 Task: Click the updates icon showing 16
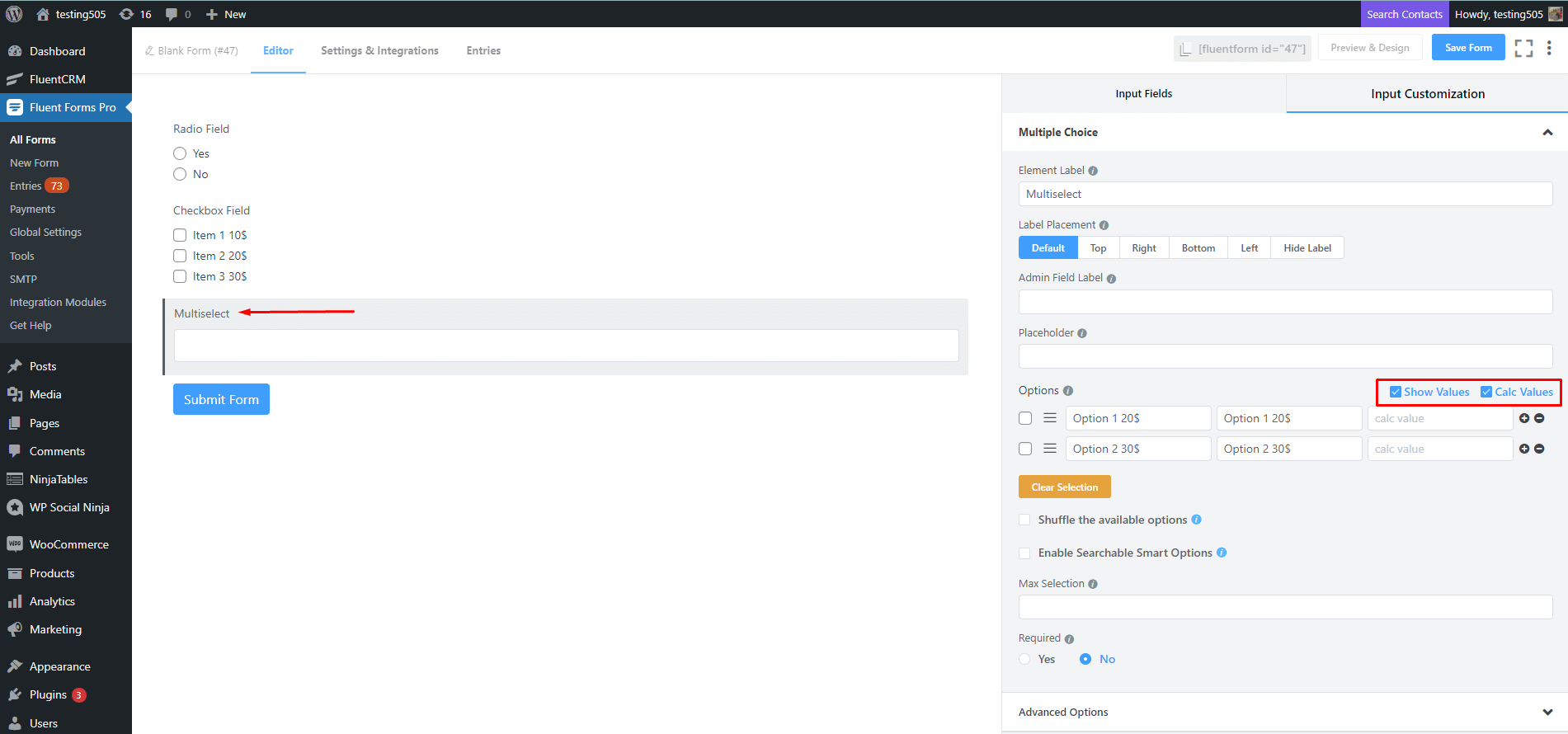point(135,14)
